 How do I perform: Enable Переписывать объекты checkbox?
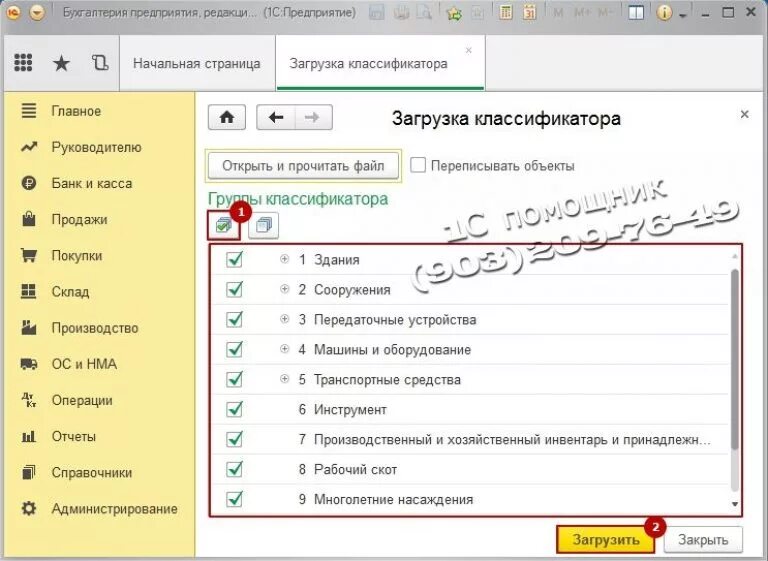click(x=418, y=165)
